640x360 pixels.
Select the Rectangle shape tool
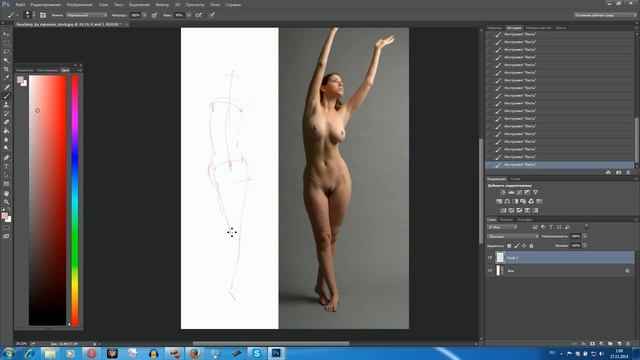(x=6, y=184)
